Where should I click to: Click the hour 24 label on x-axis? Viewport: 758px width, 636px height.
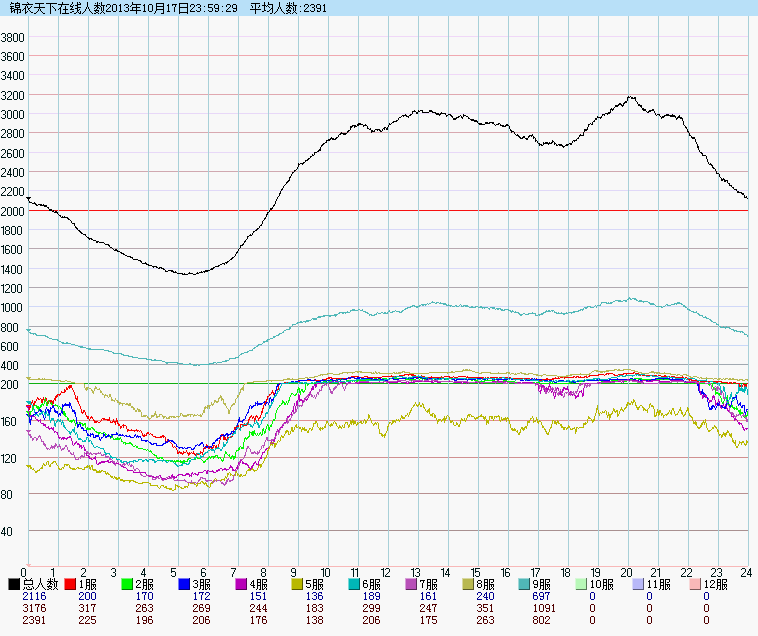tap(747, 573)
